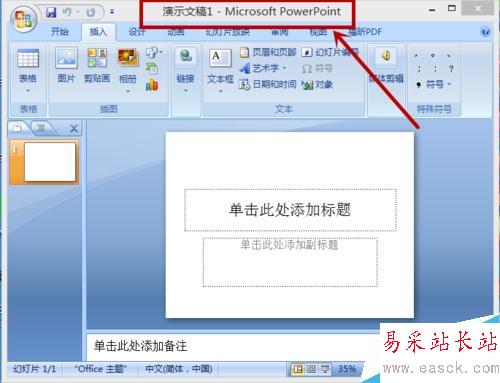Click the "Office 主题" status bar entry

(101, 369)
